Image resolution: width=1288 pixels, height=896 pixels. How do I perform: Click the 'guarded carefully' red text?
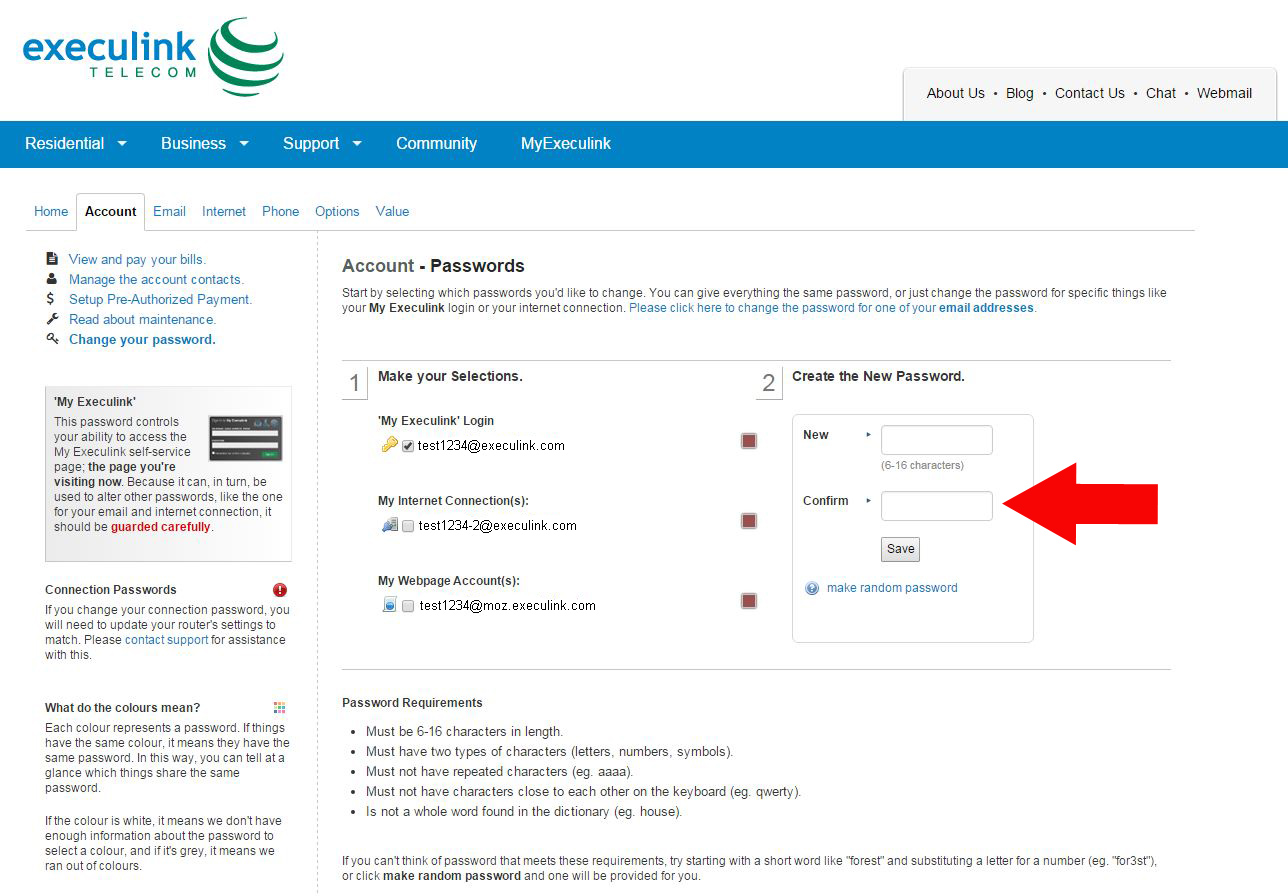point(160,527)
